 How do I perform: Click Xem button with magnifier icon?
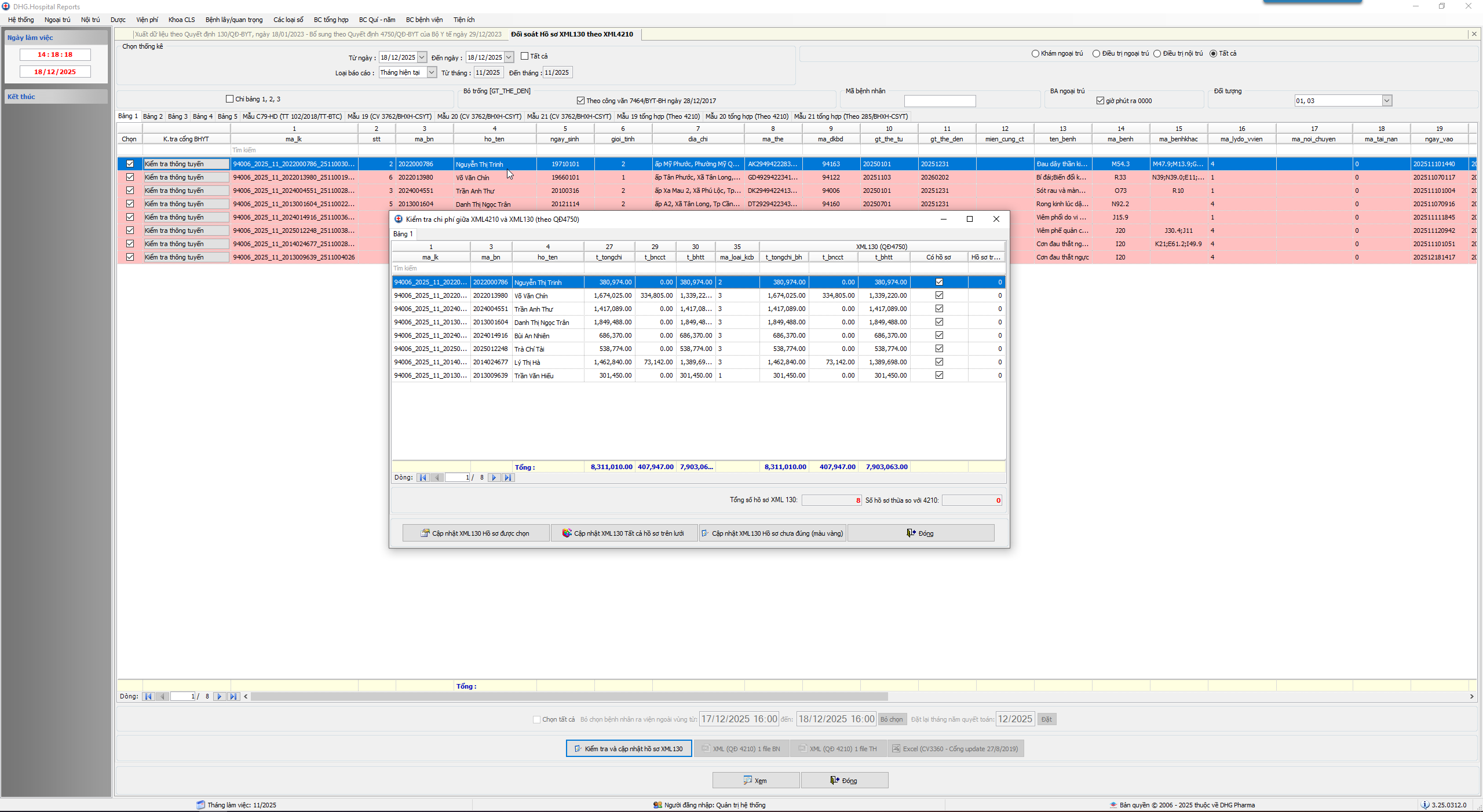[755, 781]
